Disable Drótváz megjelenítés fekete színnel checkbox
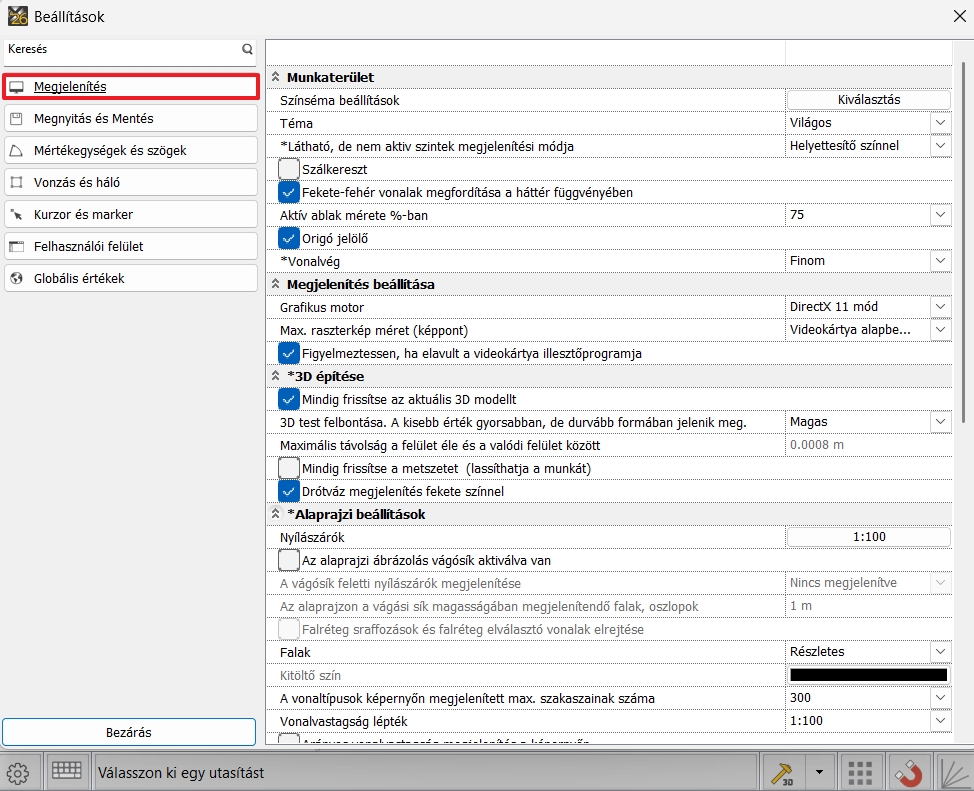The height and width of the screenshot is (791, 974). [x=289, y=491]
